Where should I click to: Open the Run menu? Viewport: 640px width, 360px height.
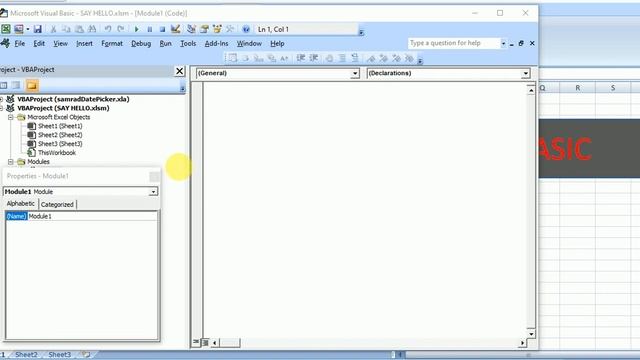[x=165, y=43]
